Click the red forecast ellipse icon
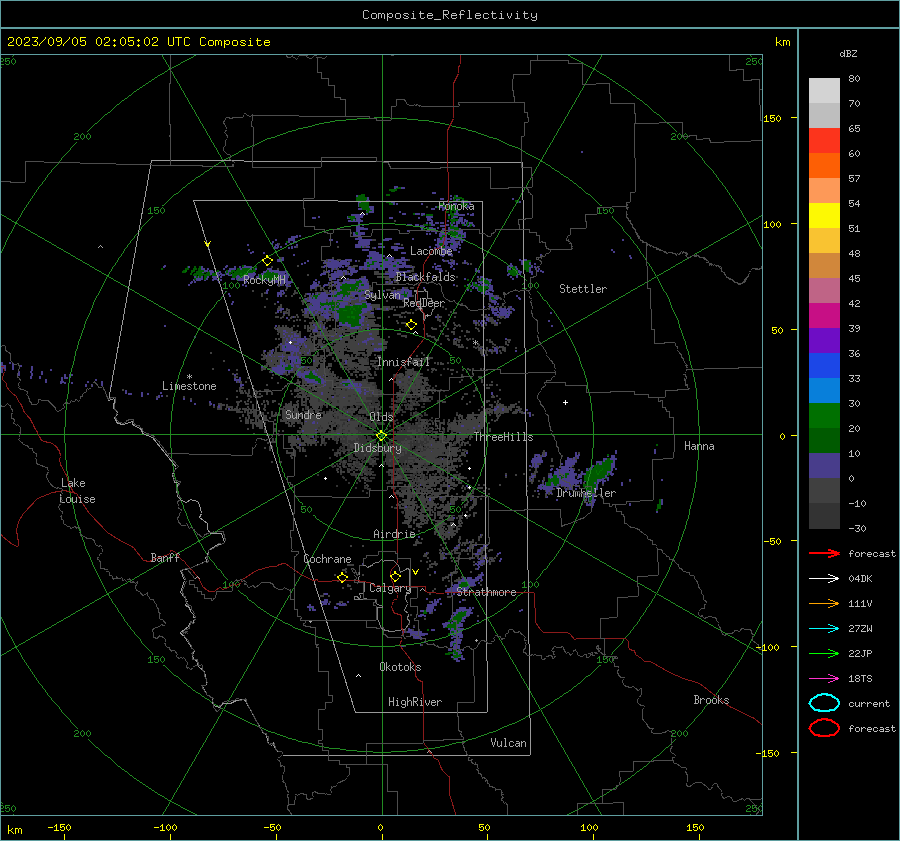Screen dimensions: 900x841 (824, 728)
